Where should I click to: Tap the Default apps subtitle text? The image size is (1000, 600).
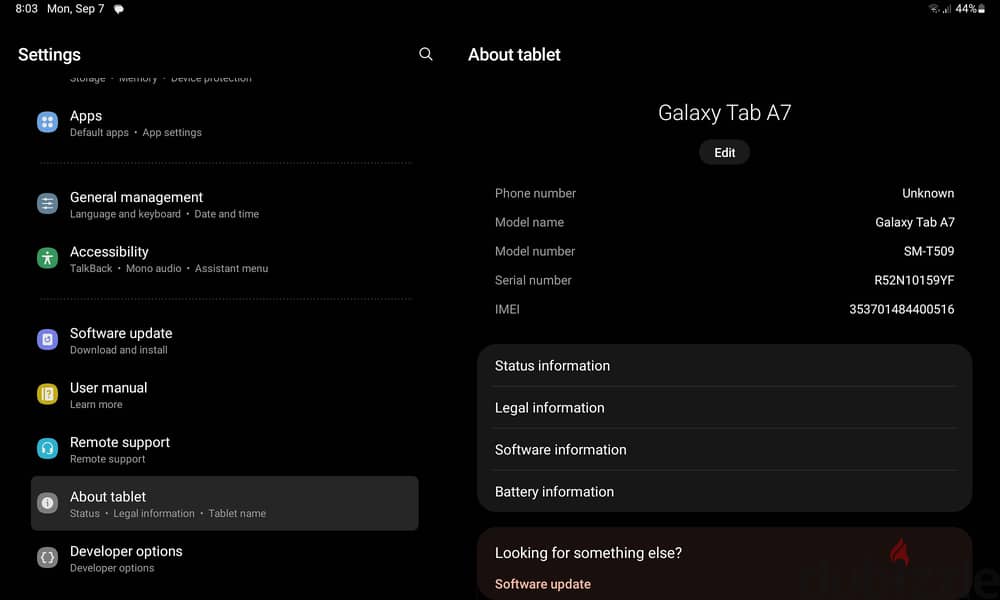(x=99, y=133)
